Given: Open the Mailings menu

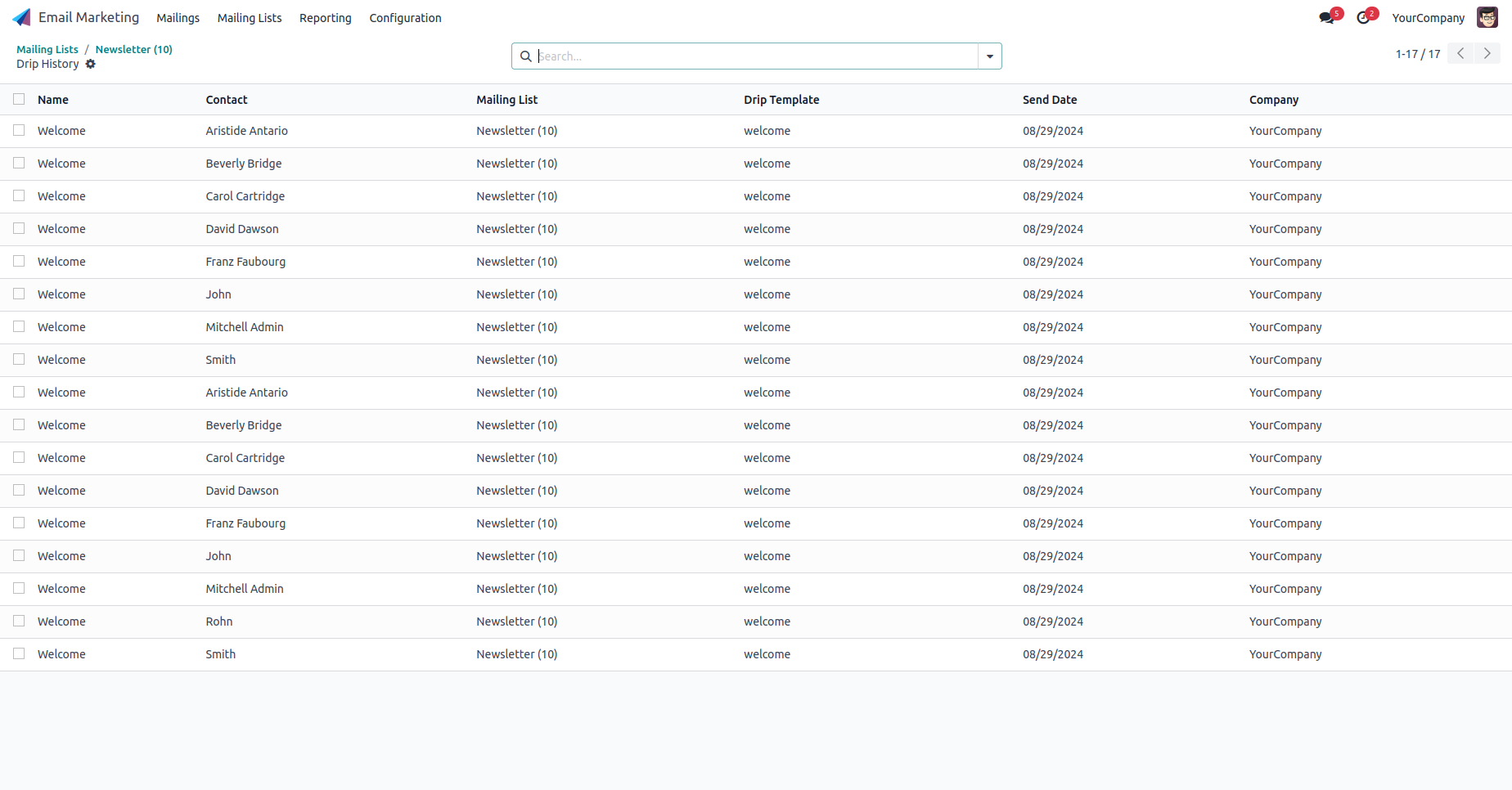Looking at the screenshot, I should 178,18.
